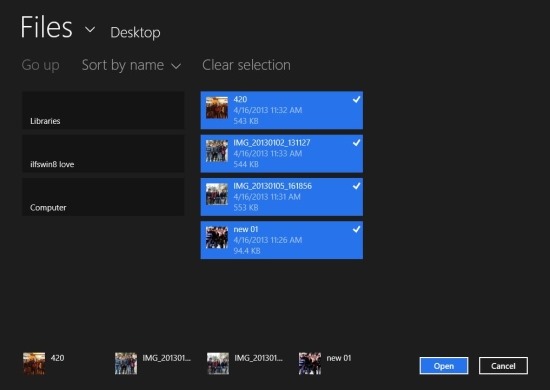Screen dimensions: 550x390
Task: Click the 543 KB size text
Action: (246, 121)
